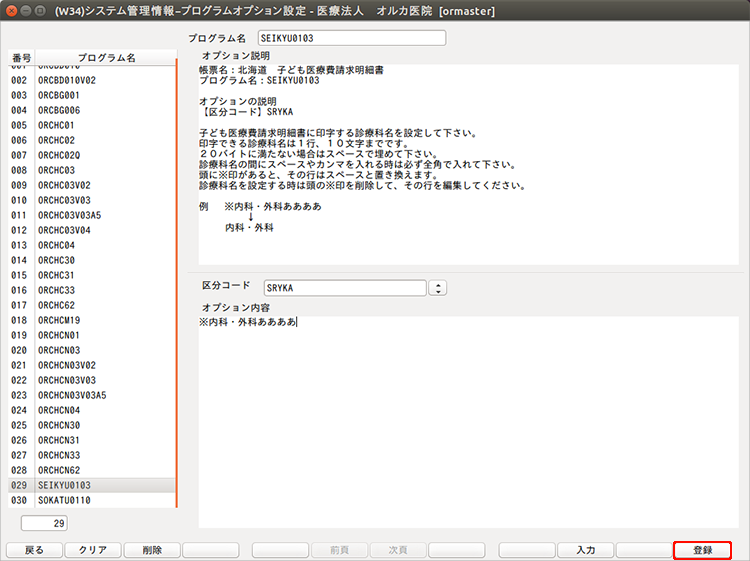The height and width of the screenshot is (561, 750).
Task: Select row 002 ORCBD010V02
Action: pos(92,80)
